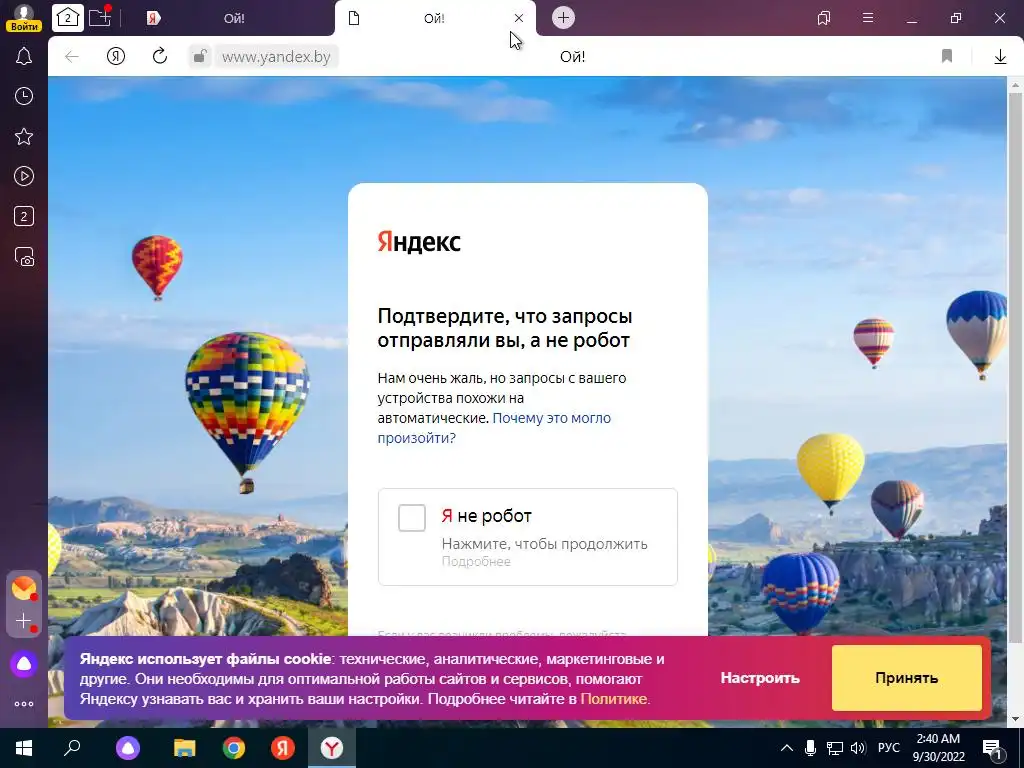This screenshot has width=1024, height=768.
Task: Check the Я не робот checkbox
Action: [x=412, y=518]
